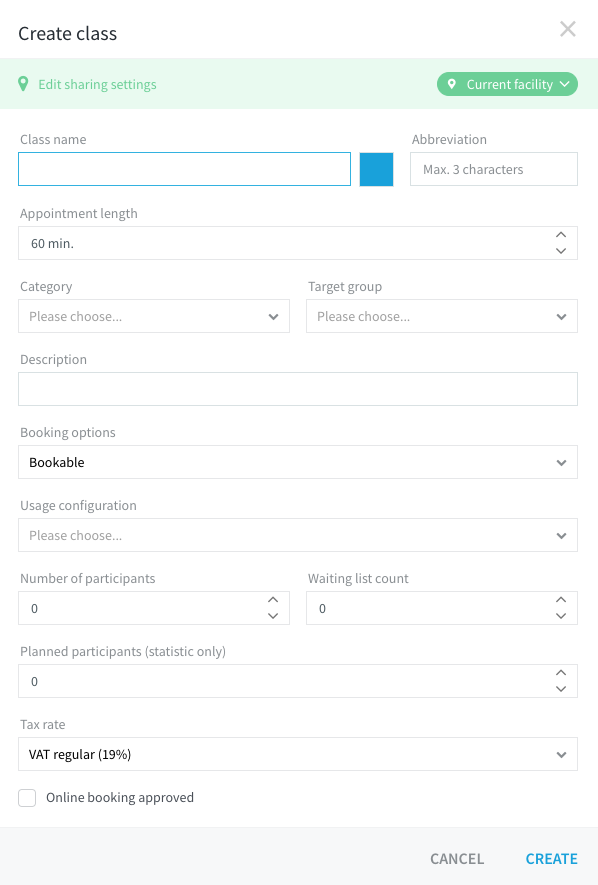Screen dimensions: 598x885
Task: Increase Planned participants value
Action: pyautogui.click(x=561, y=673)
